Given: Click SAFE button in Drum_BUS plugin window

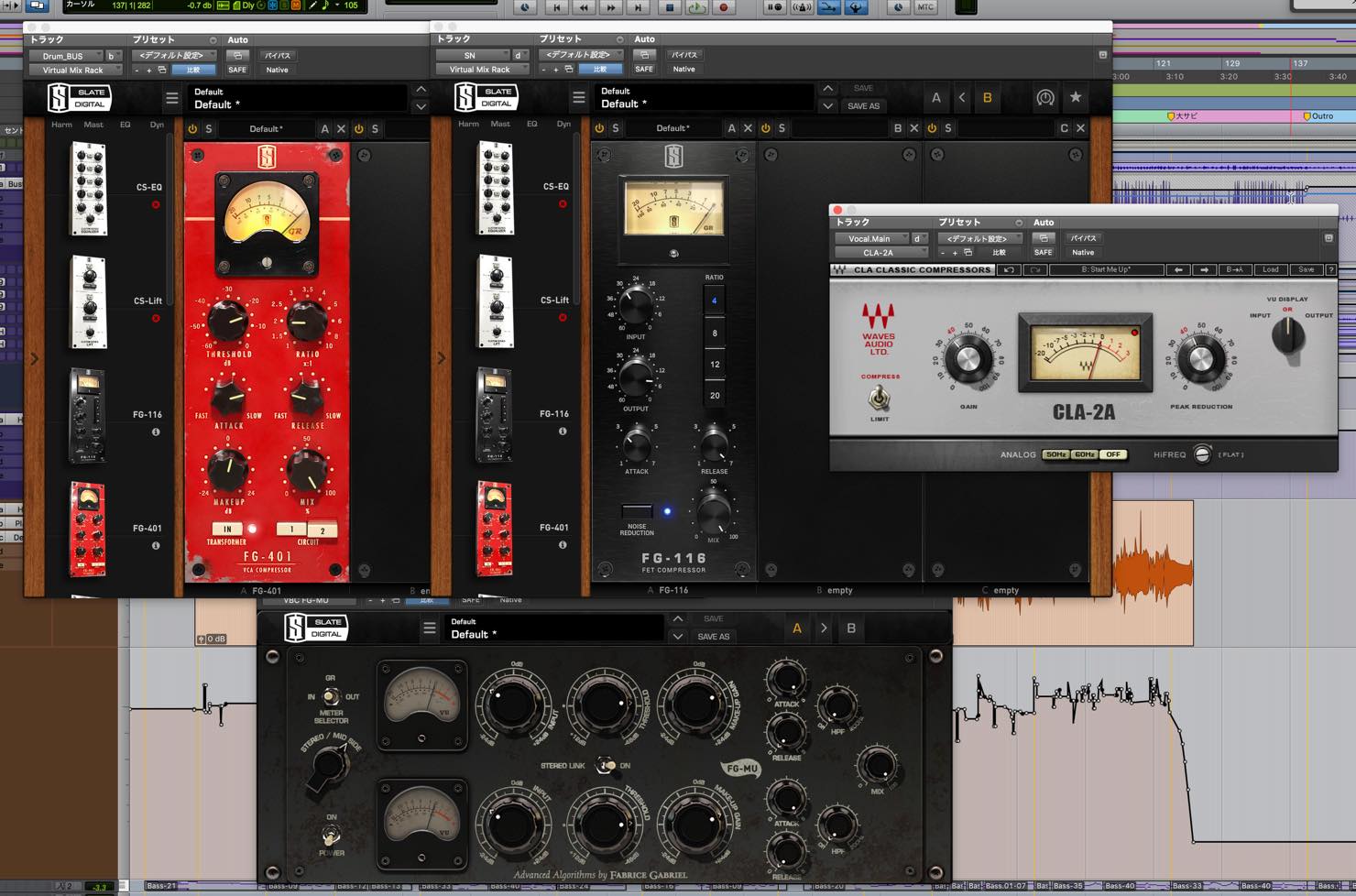Looking at the screenshot, I should 237,70.
